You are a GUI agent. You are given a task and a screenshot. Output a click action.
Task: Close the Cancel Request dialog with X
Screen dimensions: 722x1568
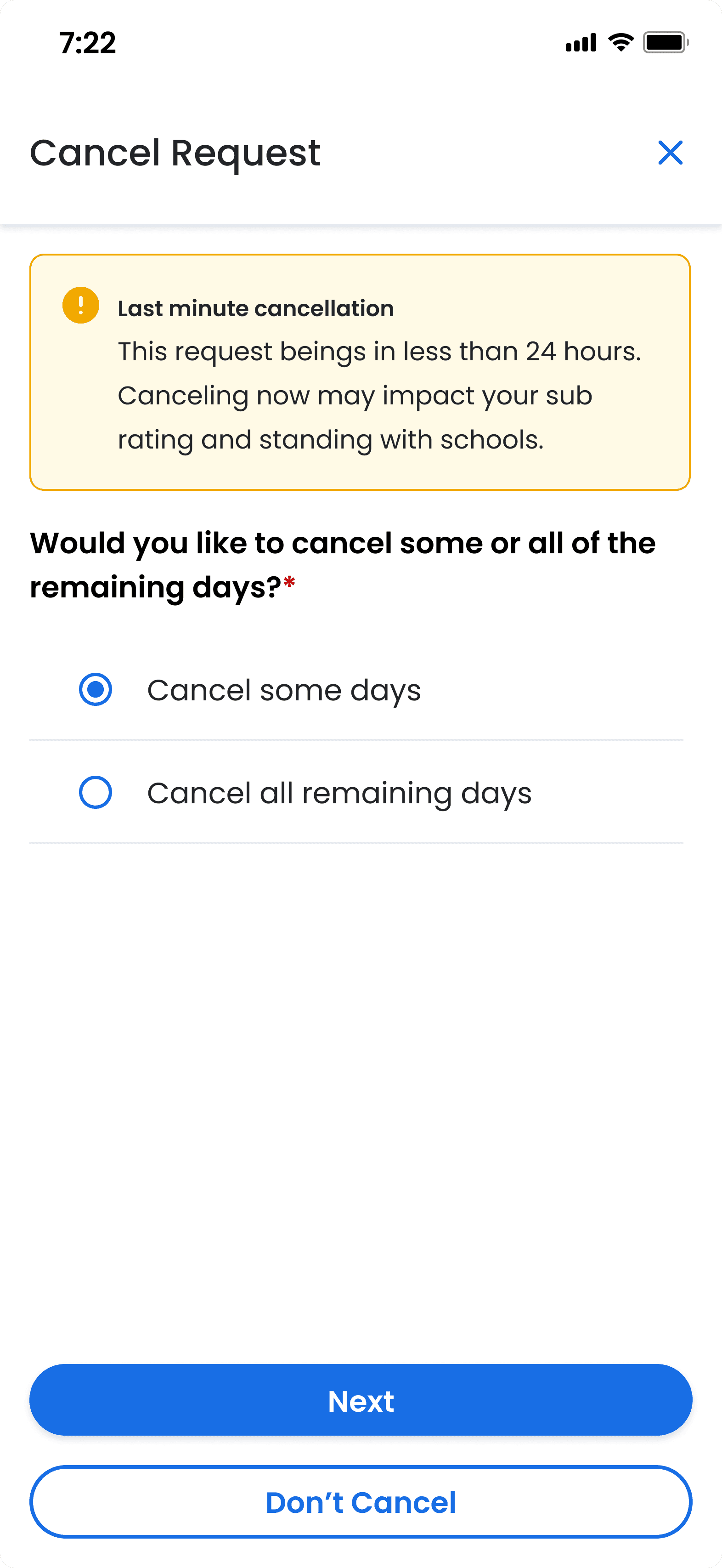[x=670, y=153]
